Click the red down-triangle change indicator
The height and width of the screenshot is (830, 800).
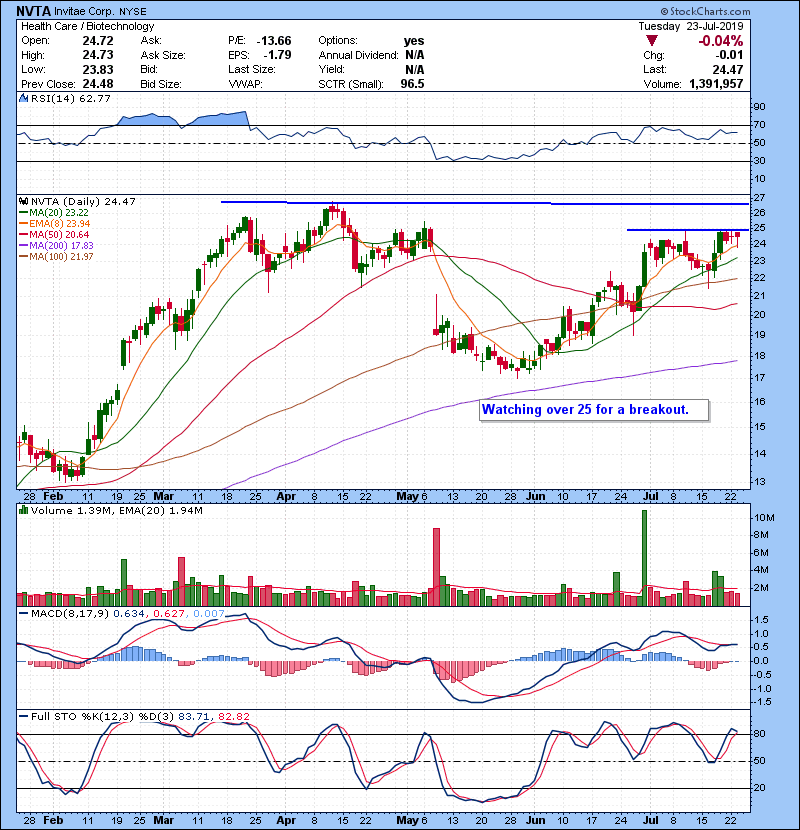point(652,41)
